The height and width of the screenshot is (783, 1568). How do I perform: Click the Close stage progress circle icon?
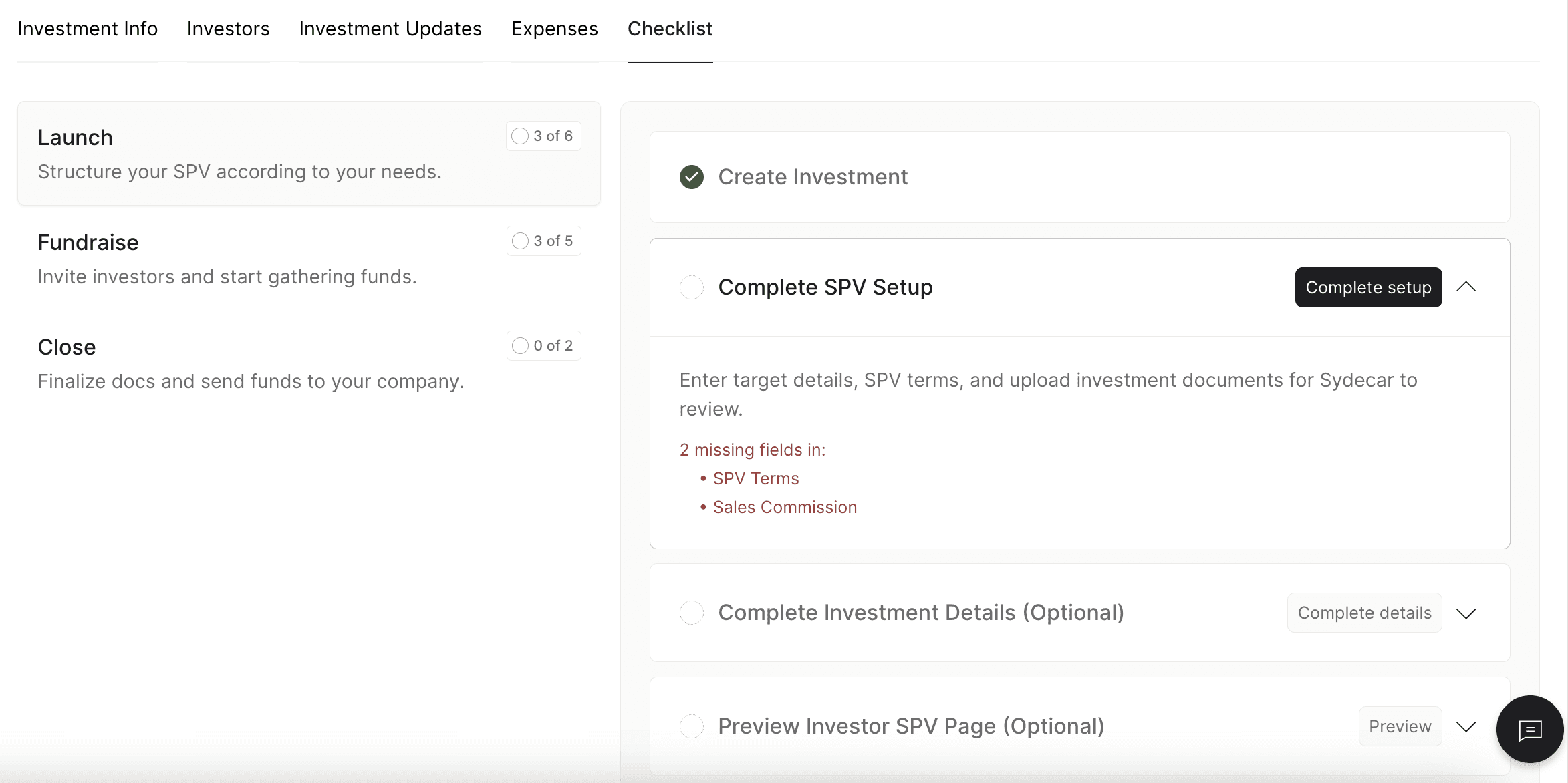click(x=520, y=346)
